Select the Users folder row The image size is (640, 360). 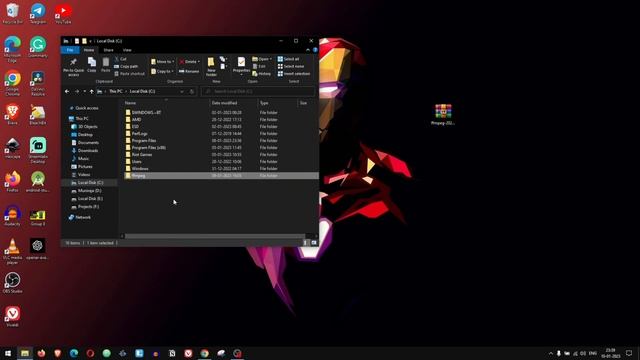[x=220, y=162]
